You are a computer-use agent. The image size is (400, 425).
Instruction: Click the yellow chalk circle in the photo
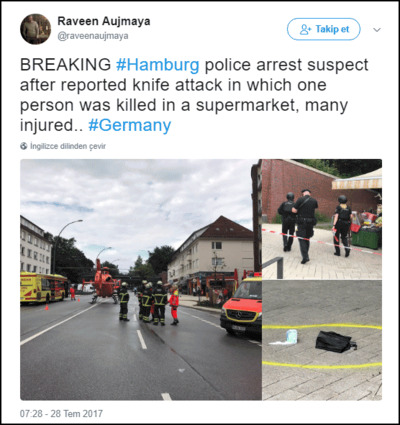click(322, 346)
